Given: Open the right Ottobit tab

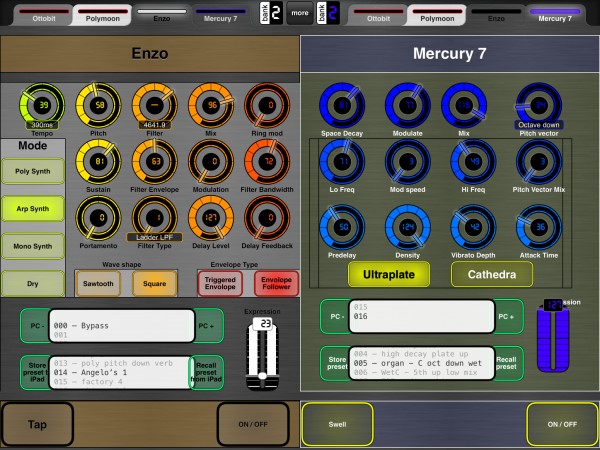Looking at the screenshot, I should [x=378, y=15].
